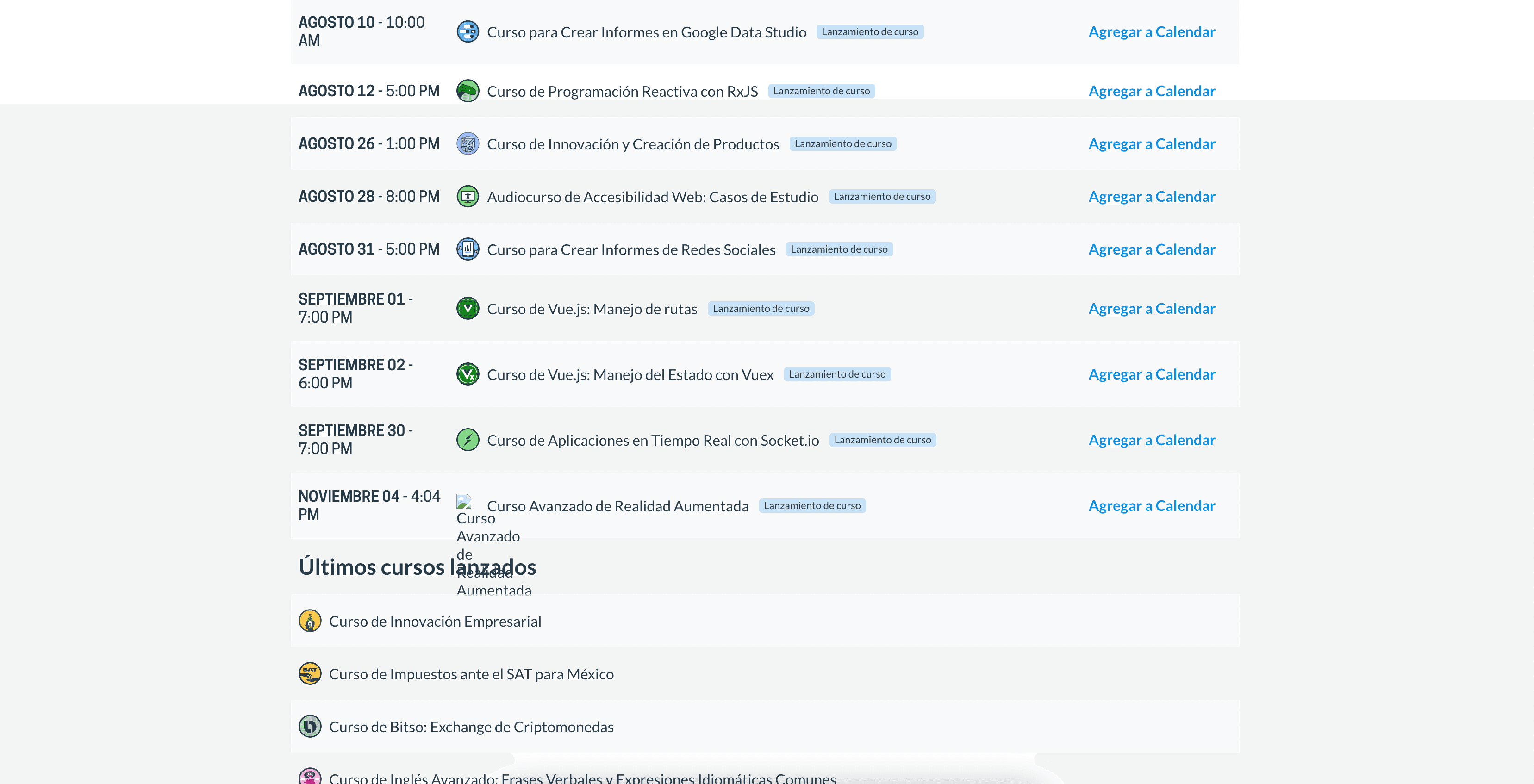Click the date AGOSTO 31 - 5:00 PM
The height and width of the screenshot is (784, 1534).
(x=368, y=249)
